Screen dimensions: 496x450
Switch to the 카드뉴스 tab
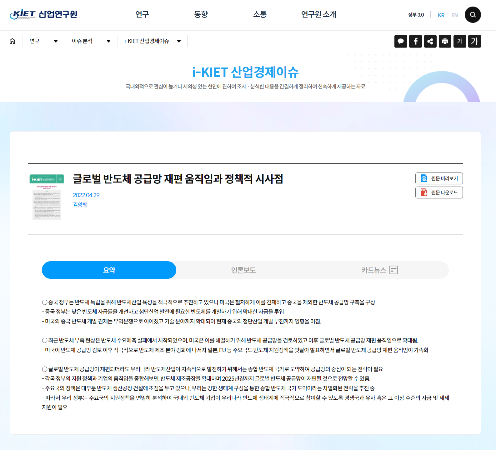[380, 270]
